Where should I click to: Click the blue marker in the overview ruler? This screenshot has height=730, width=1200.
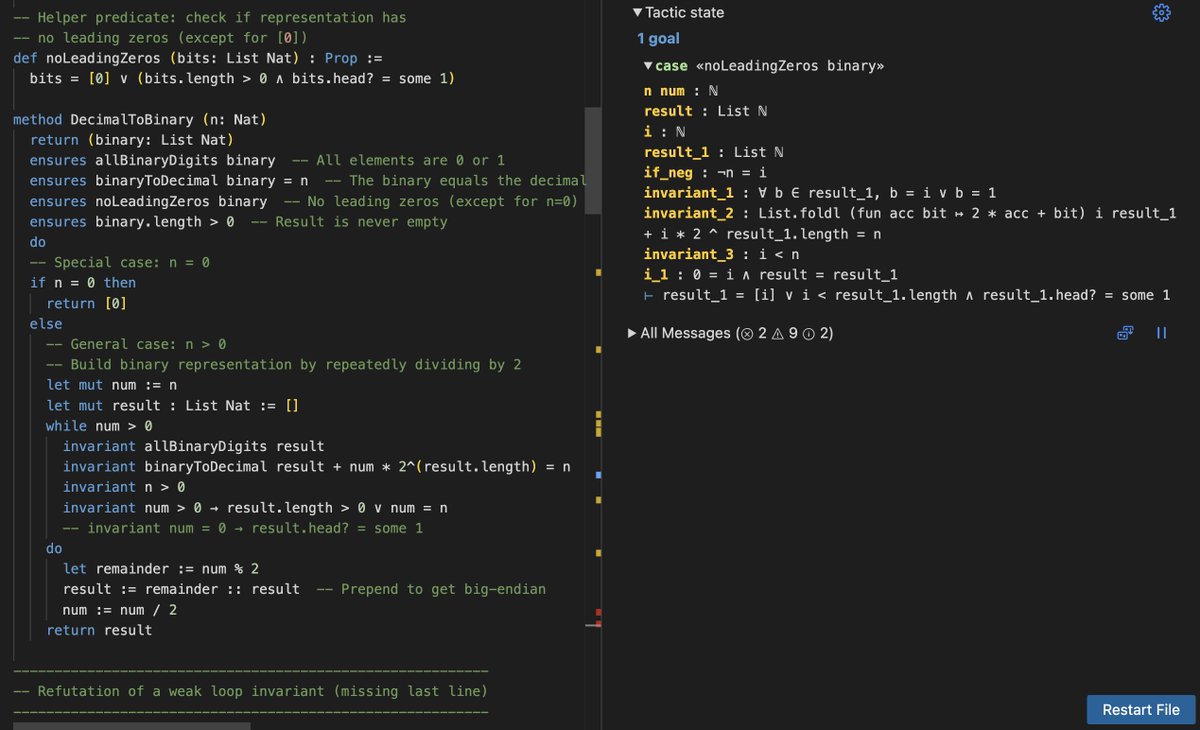click(598, 474)
